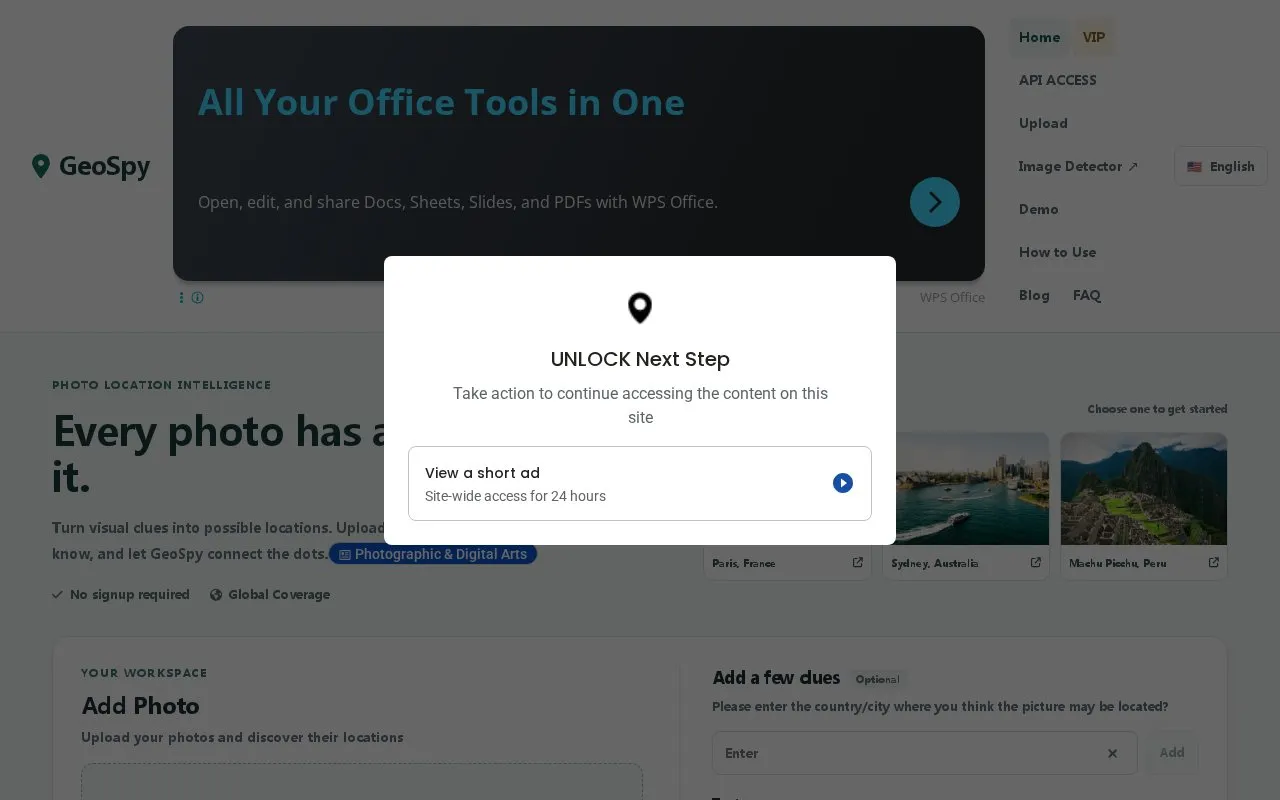
Task: Select Demo in the navigation
Action: click(1039, 209)
